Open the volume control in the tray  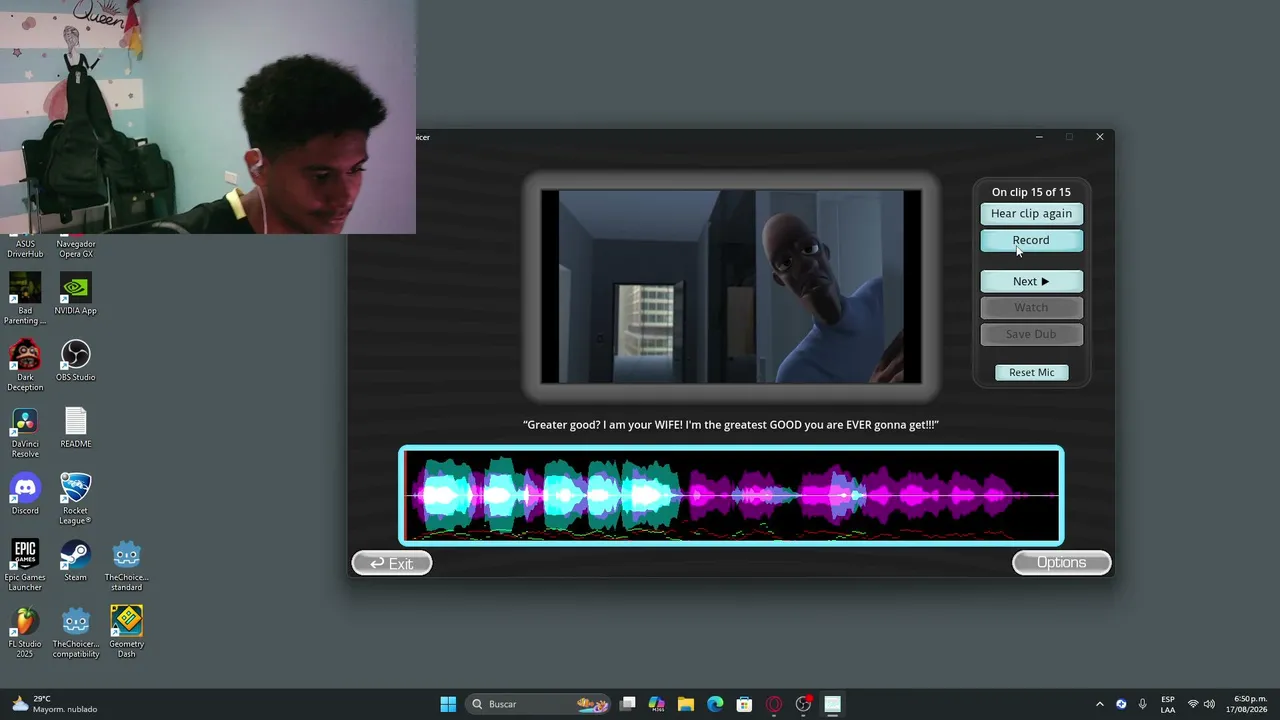click(1209, 704)
